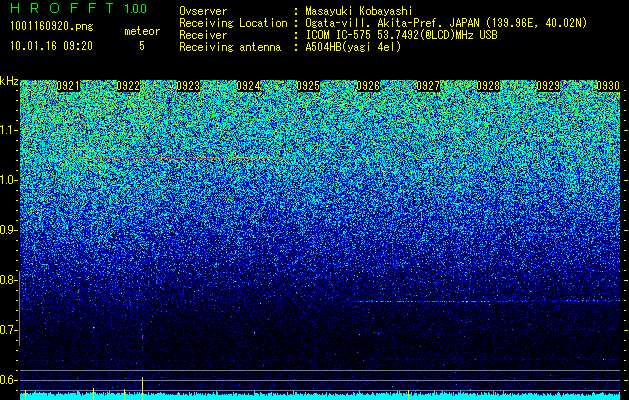Select the ICOM IC-575 receiver text

click(x=401, y=35)
